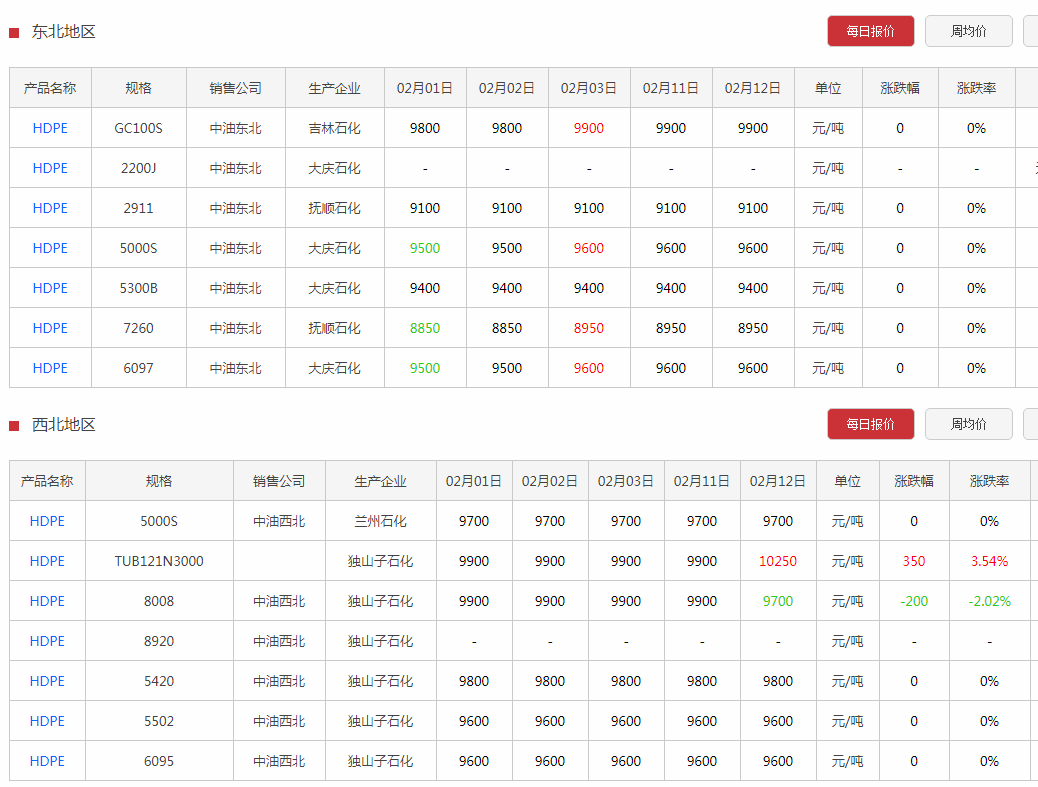
Task: Open HDPE link in 2911 row
Action: (x=50, y=208)
